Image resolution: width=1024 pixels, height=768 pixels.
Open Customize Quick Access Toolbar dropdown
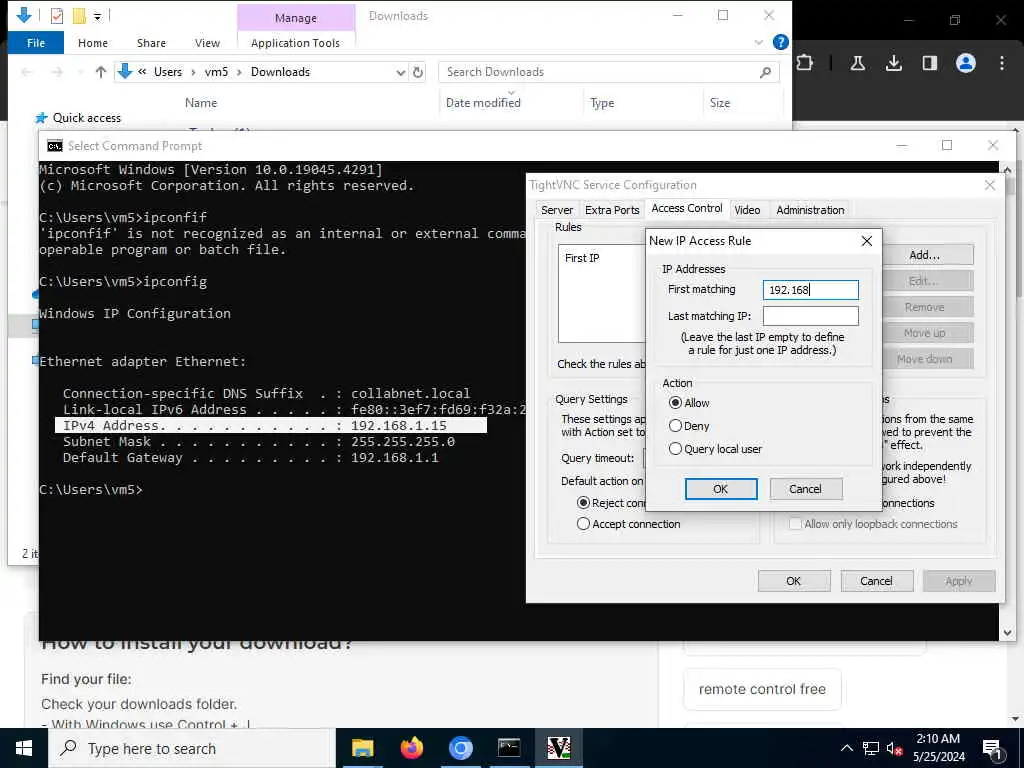[x=97, y=16]
